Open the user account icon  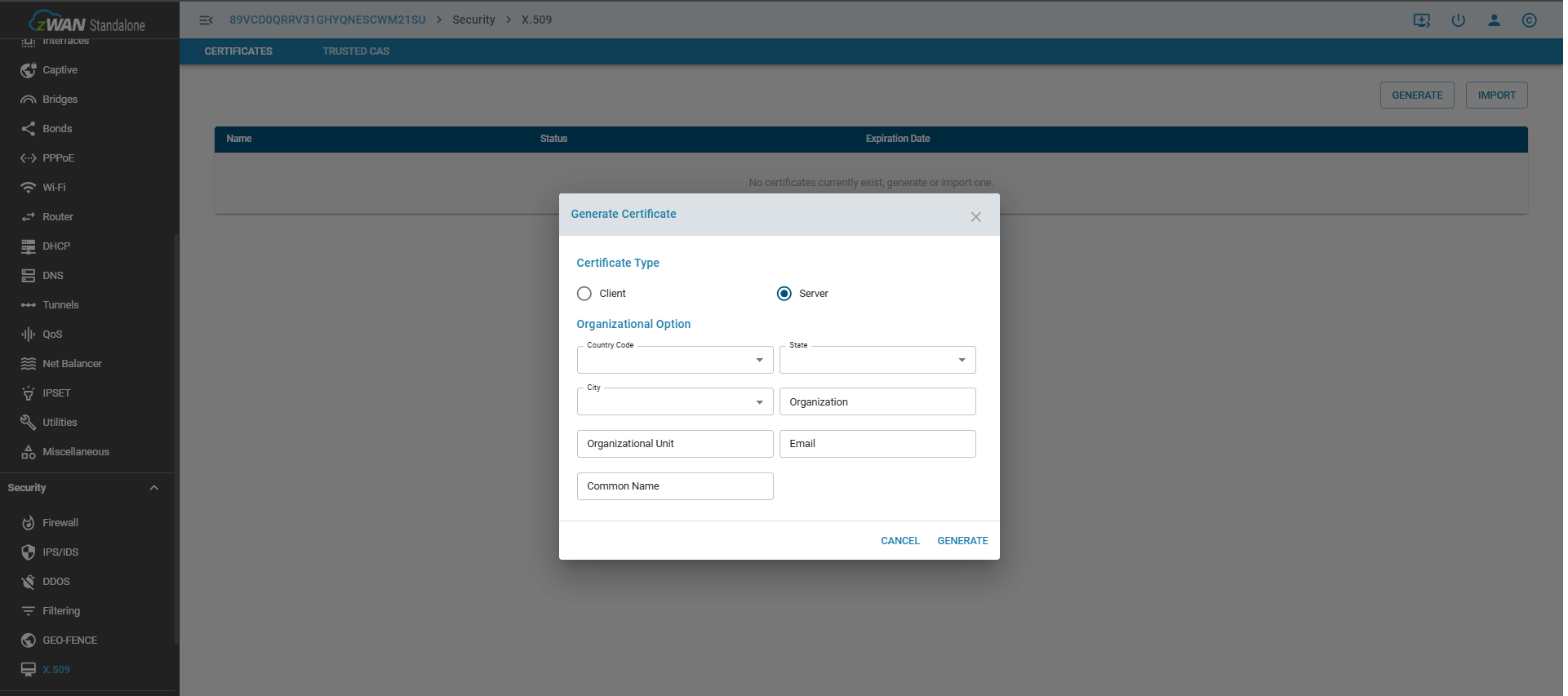pos(1494,20)
